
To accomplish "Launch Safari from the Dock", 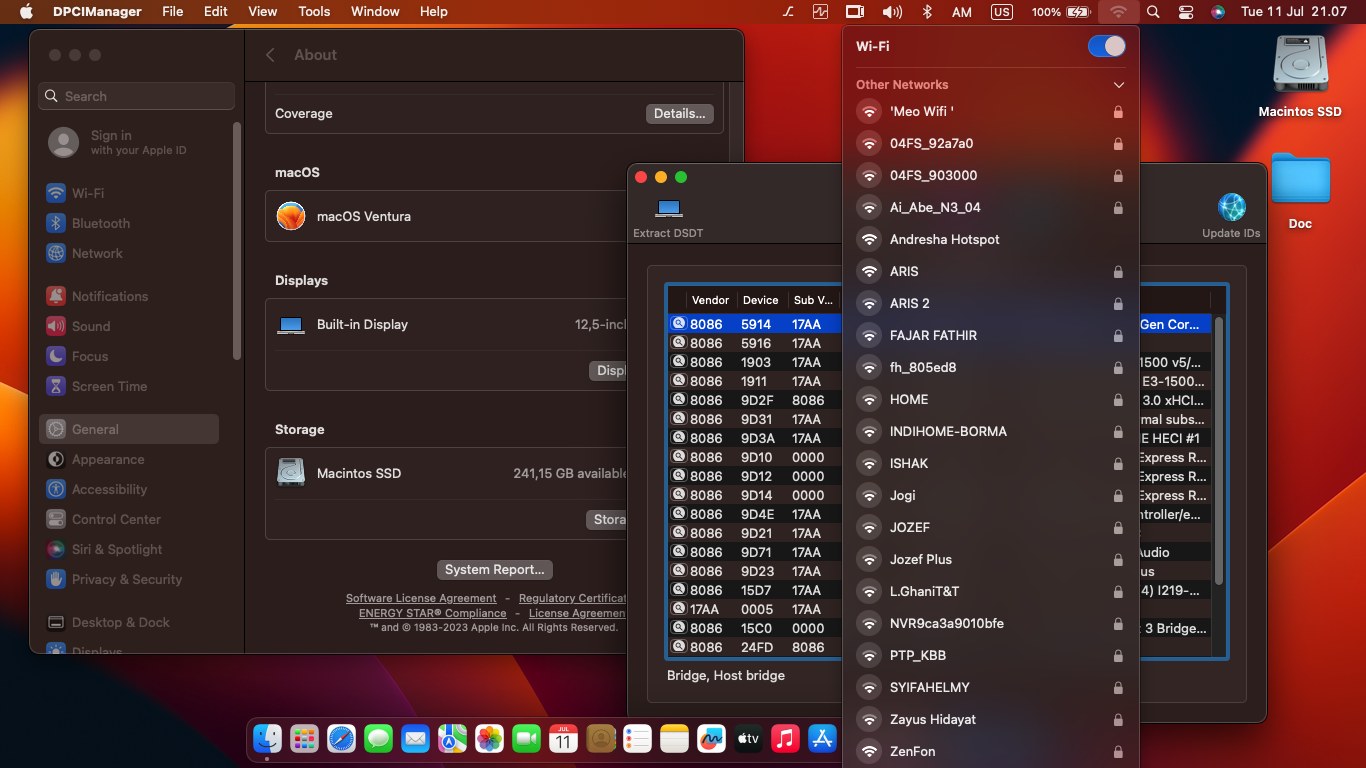I will [x=341, y=739].
